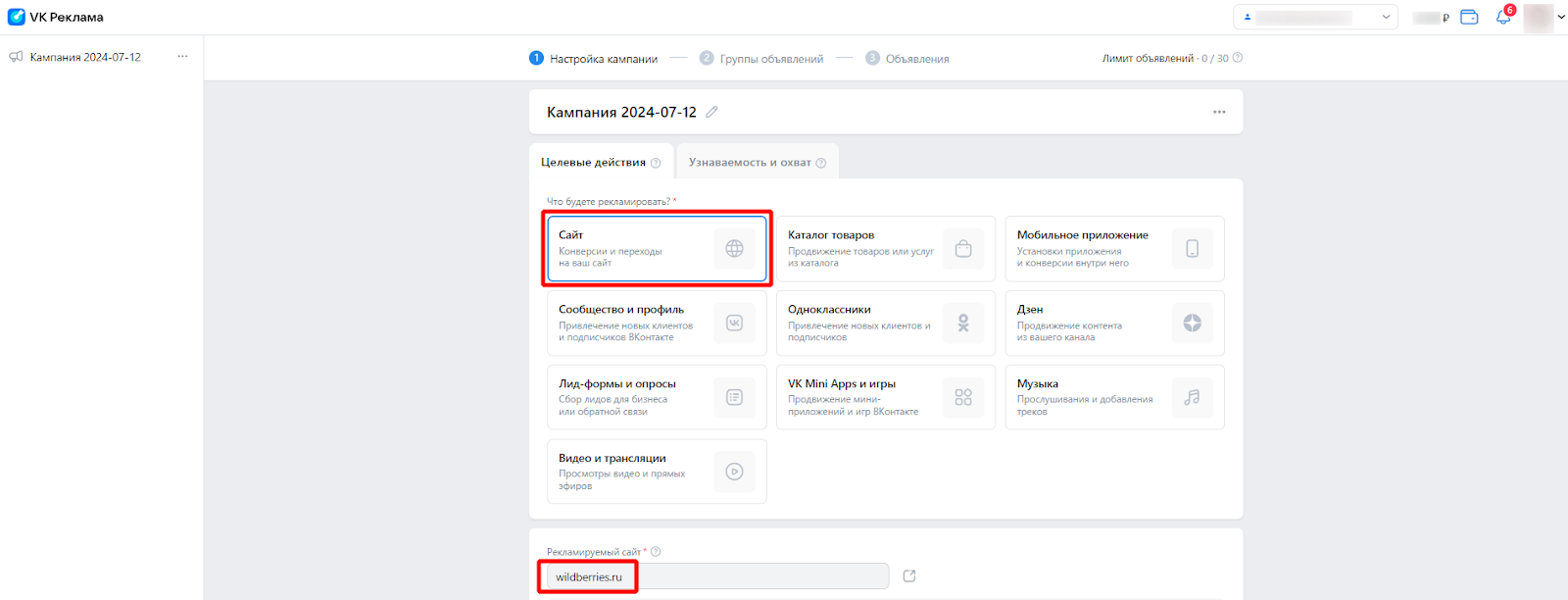The height and width of the screenshot is (600, 1568).
Task: Pick Видео и трансляции option
Action: tap(657, 472)
